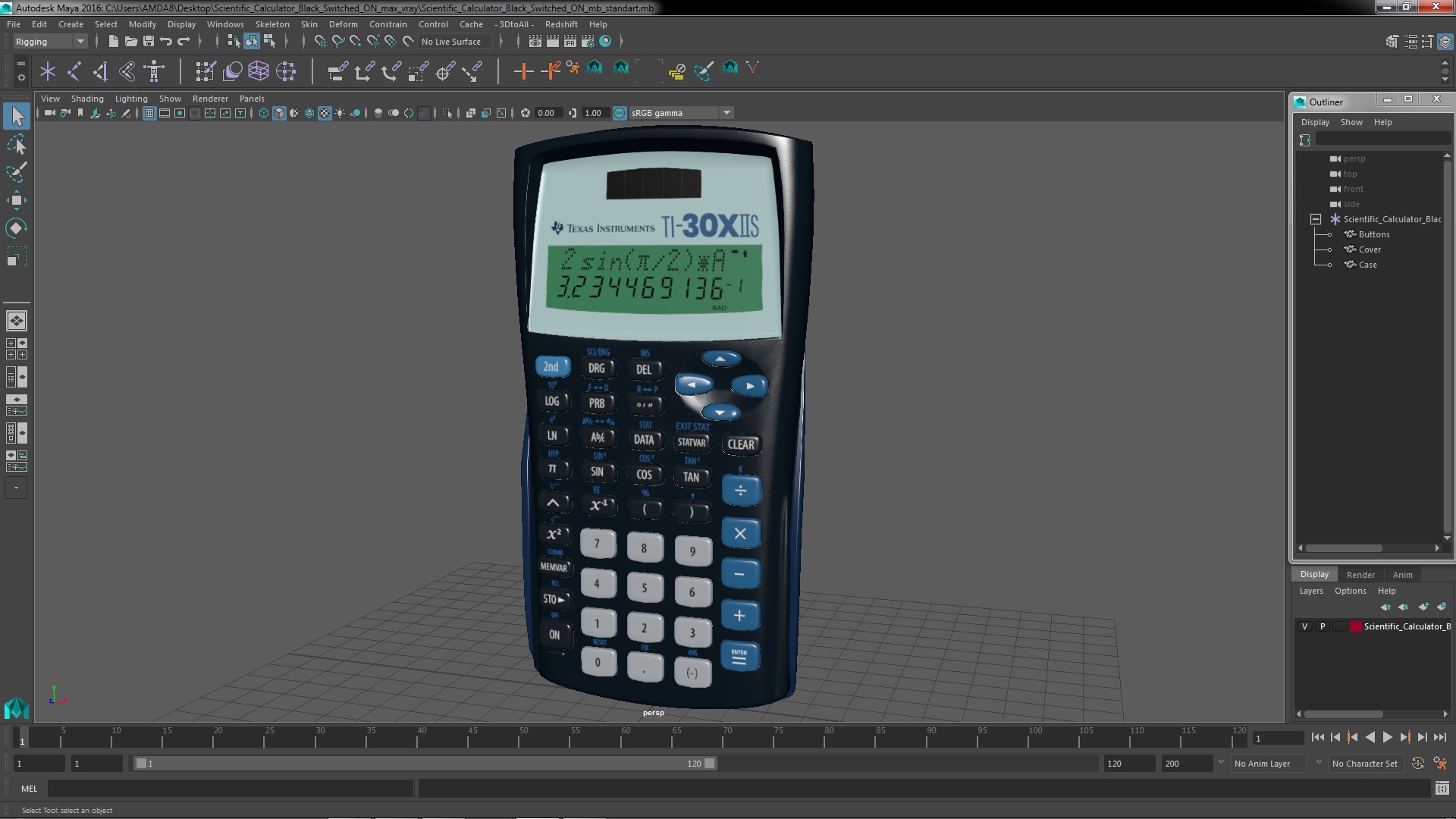This screenshot has width=1456, height=819.
Task: Open animation preferences running-man icon
Action: point(1440,764)
